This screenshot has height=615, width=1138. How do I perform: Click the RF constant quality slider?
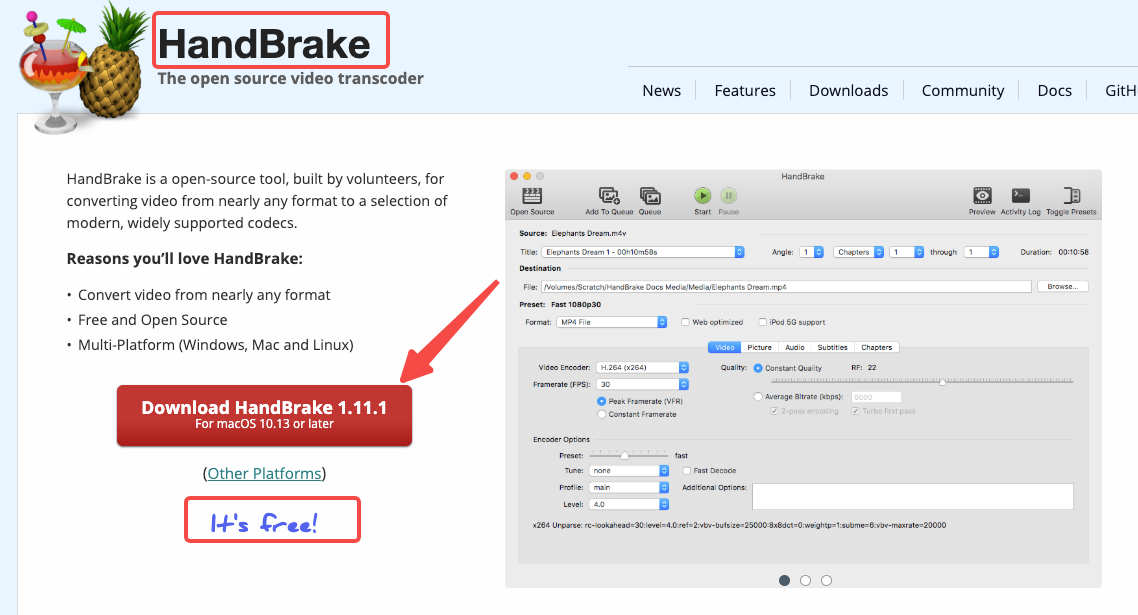pos(922,380)
